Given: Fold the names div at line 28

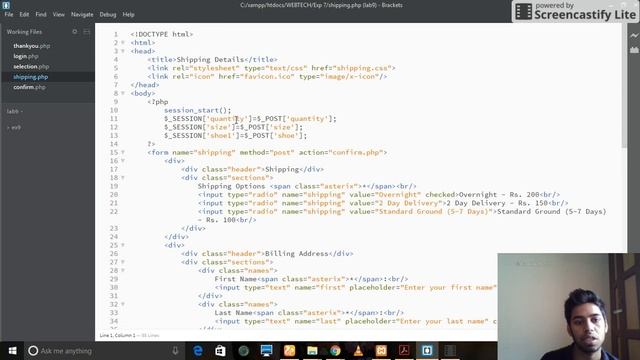Looking at the screenshot, I should (x=123, y=270).
